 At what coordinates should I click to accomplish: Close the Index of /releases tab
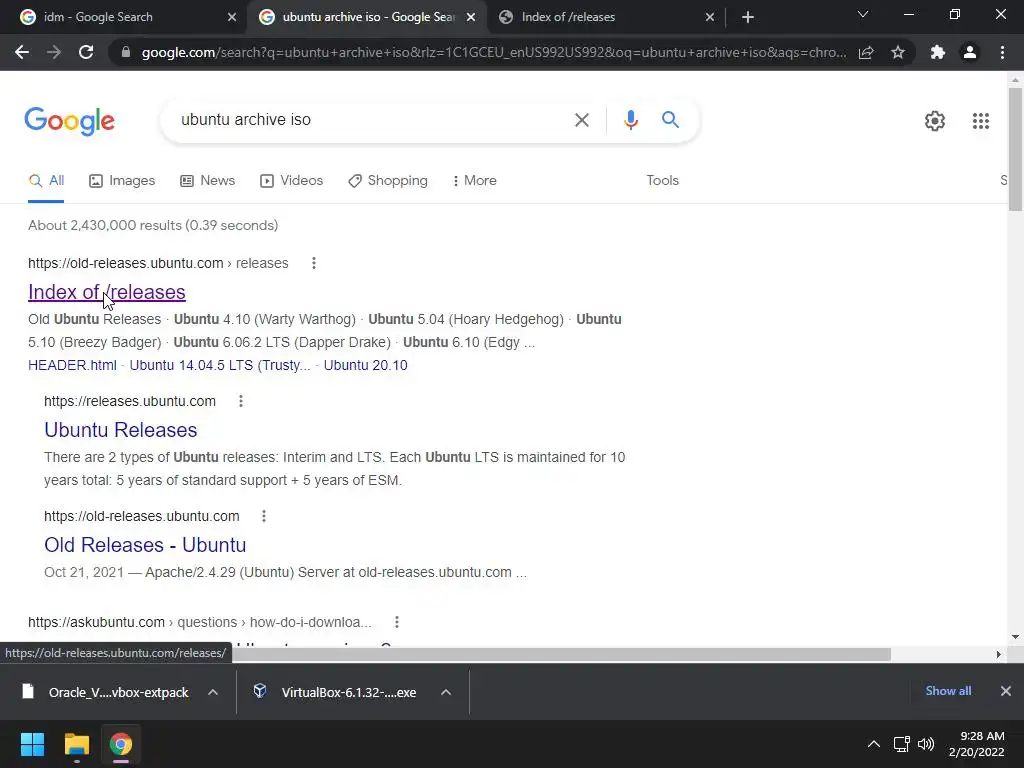[x=710, y=17]
